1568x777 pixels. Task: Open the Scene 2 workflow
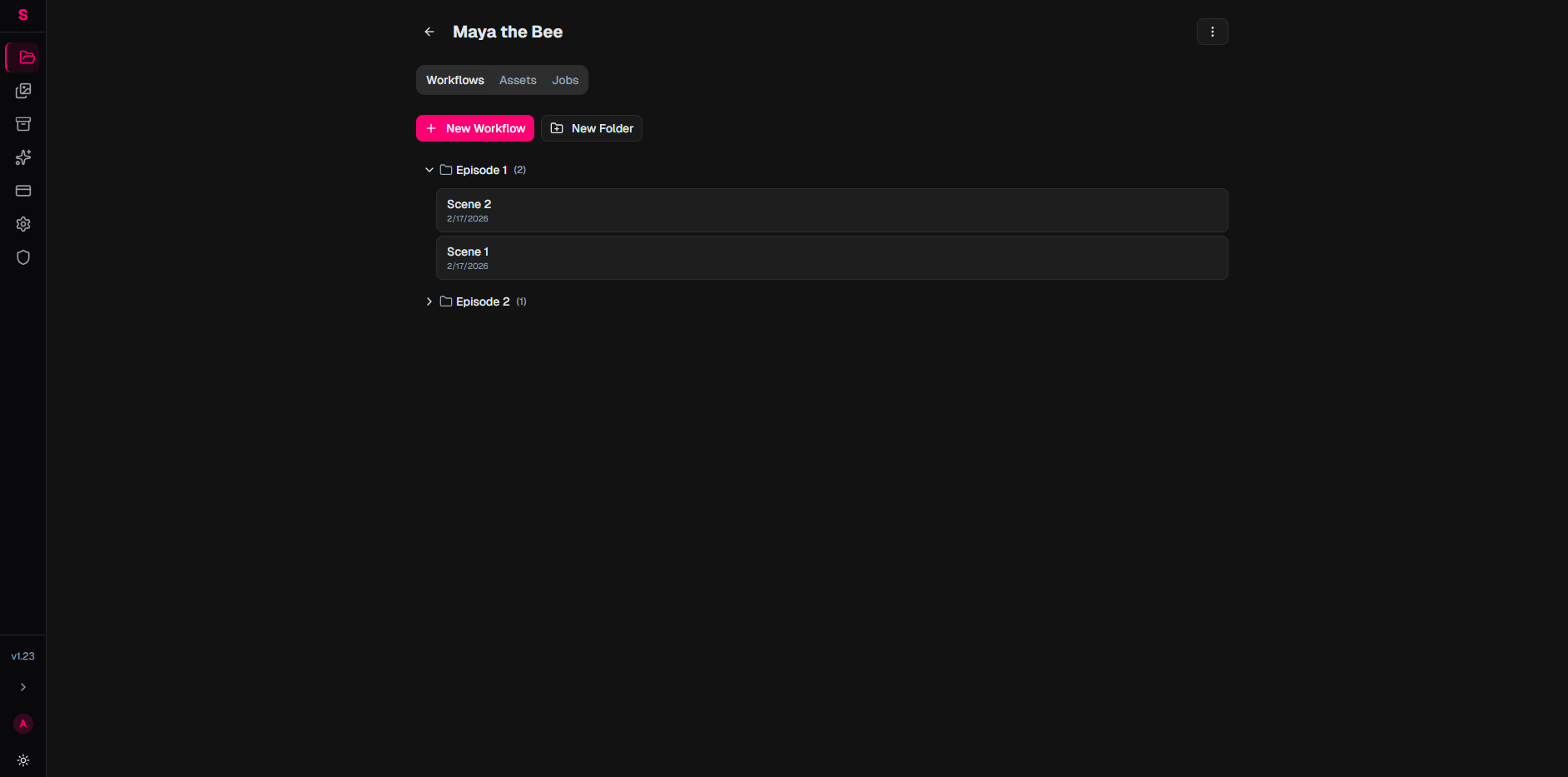coord(831,210)
